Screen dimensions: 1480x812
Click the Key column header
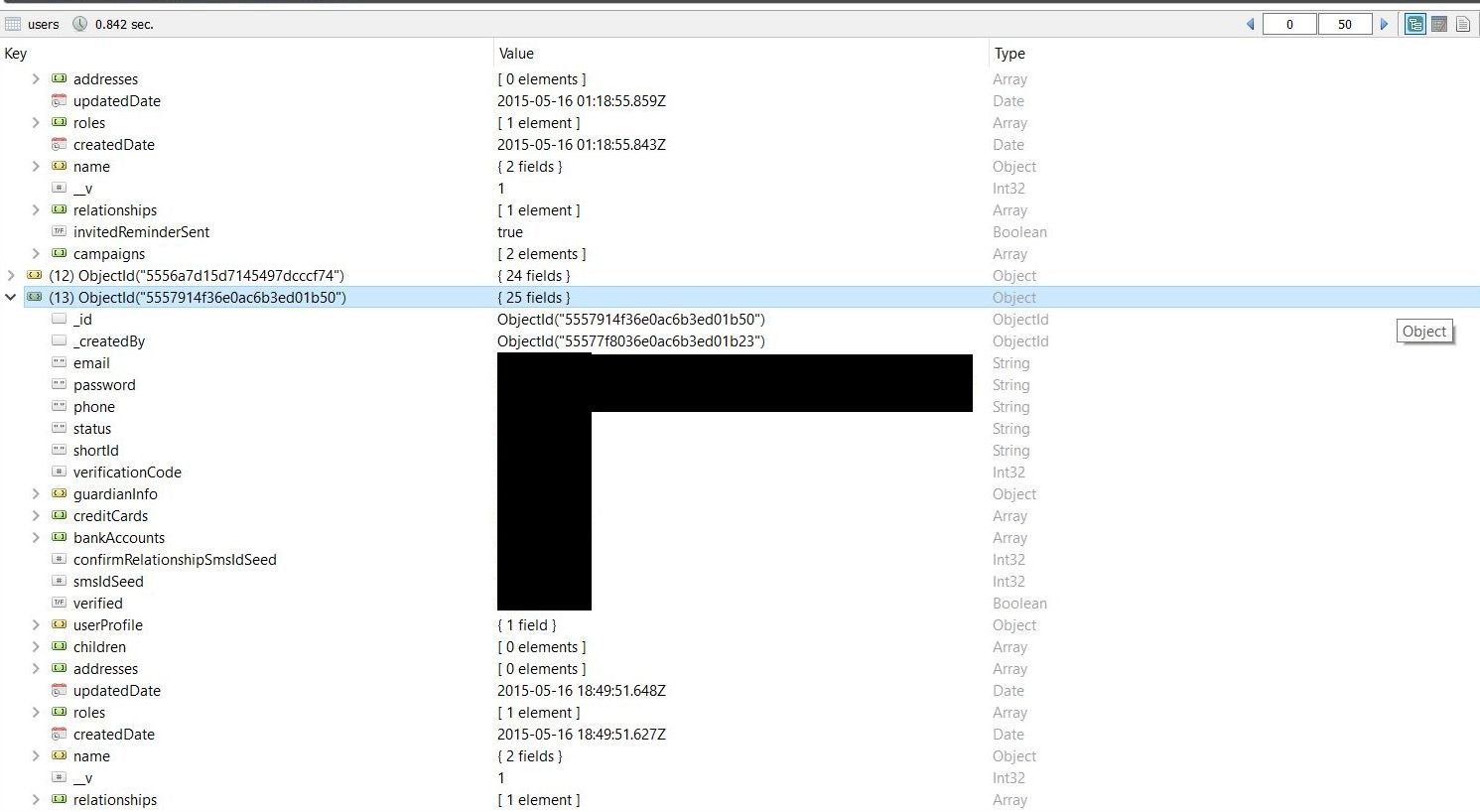tap(16, 54)
